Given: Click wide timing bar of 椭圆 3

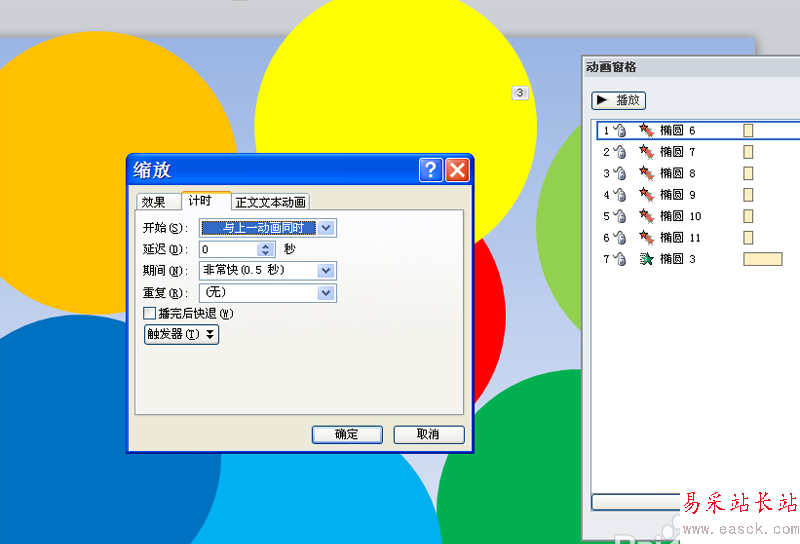Looking at the screenshot, I should coord(763,259).
